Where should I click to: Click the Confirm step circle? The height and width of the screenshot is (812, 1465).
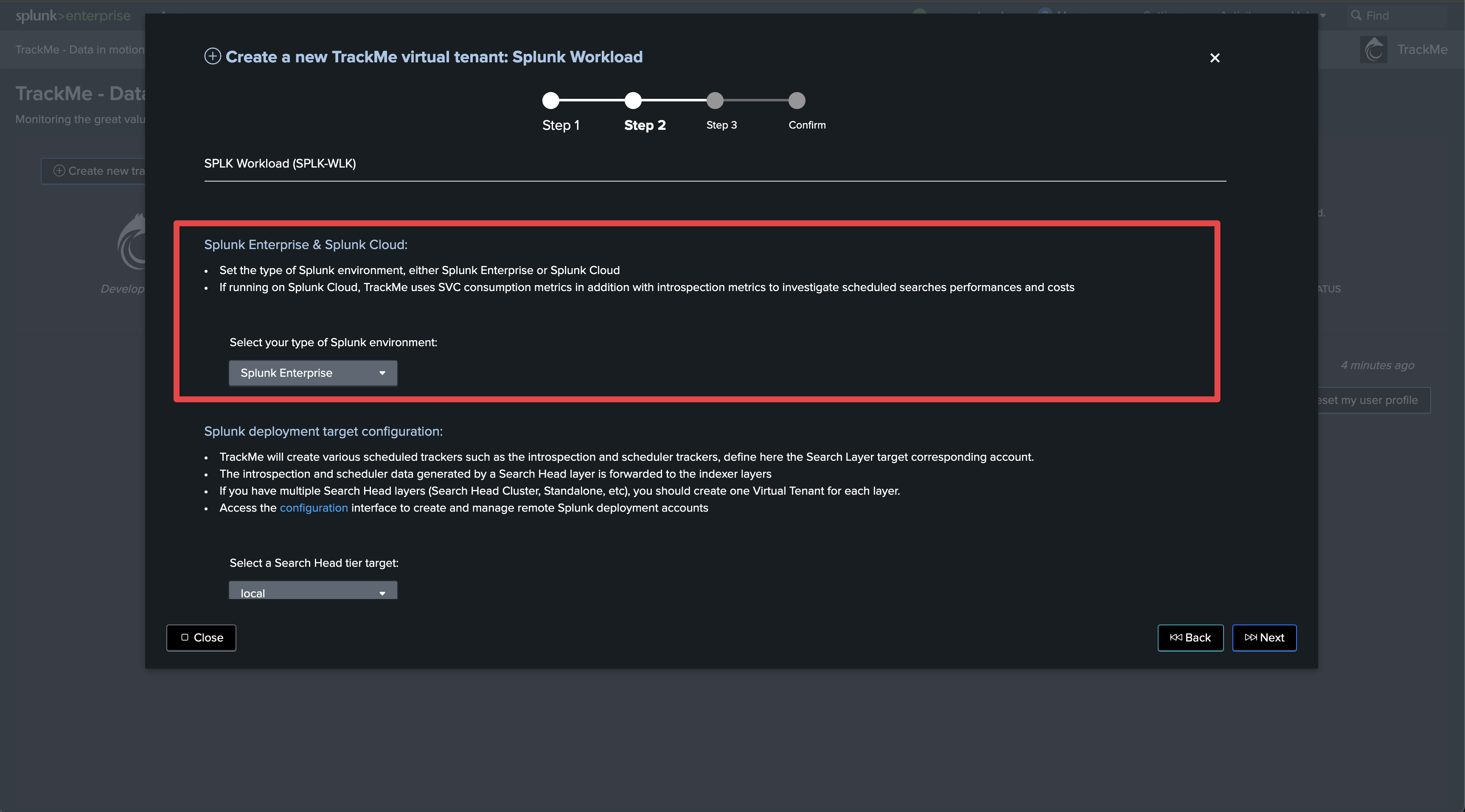(x=797, y=101)
